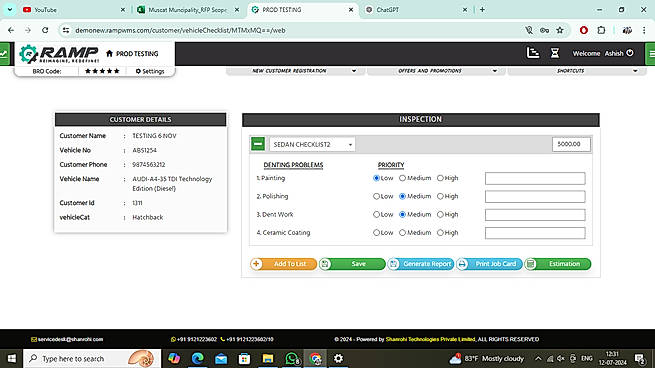Collapse the checklist with green minus icon
The width and height of the screenshot is (655, 368).
pyautogui.click(x=258, y=144)
